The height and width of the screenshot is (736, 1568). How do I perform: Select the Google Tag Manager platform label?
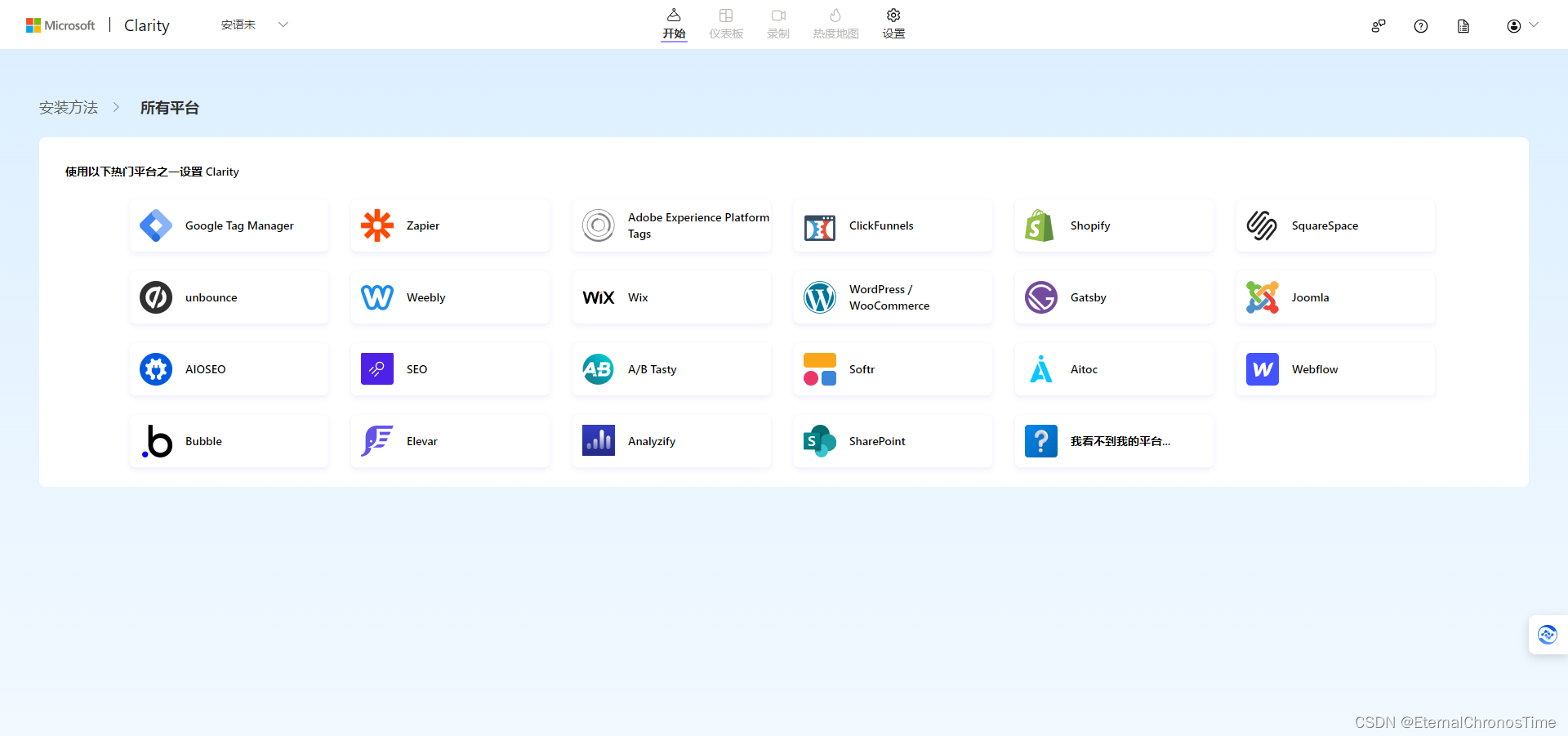point(239,225)
